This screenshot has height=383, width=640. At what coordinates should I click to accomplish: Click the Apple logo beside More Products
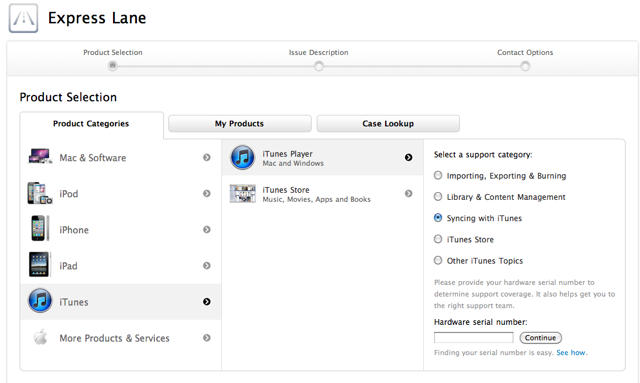(x=40, y=337)
